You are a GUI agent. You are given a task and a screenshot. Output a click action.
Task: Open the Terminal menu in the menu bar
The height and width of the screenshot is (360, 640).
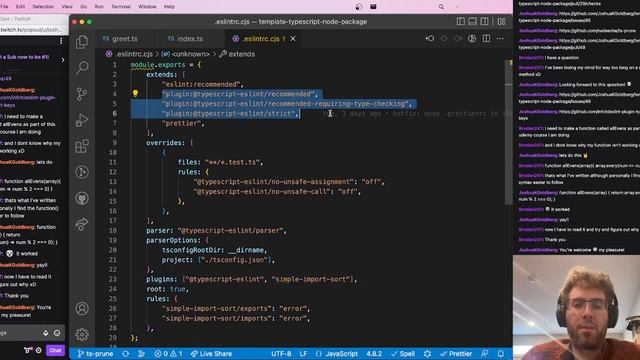[121, 7]
